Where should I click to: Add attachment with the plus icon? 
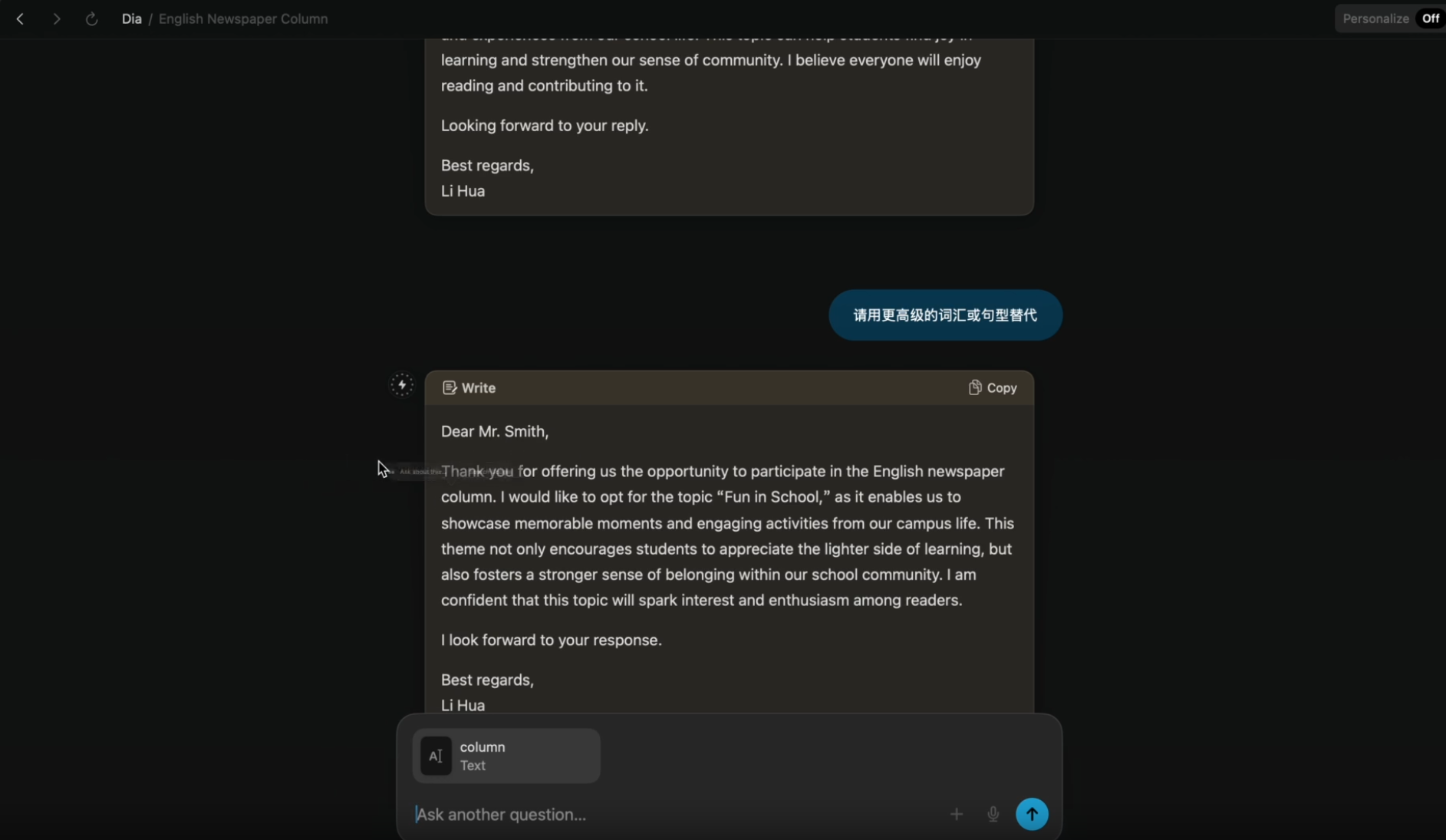coord(956,814)
